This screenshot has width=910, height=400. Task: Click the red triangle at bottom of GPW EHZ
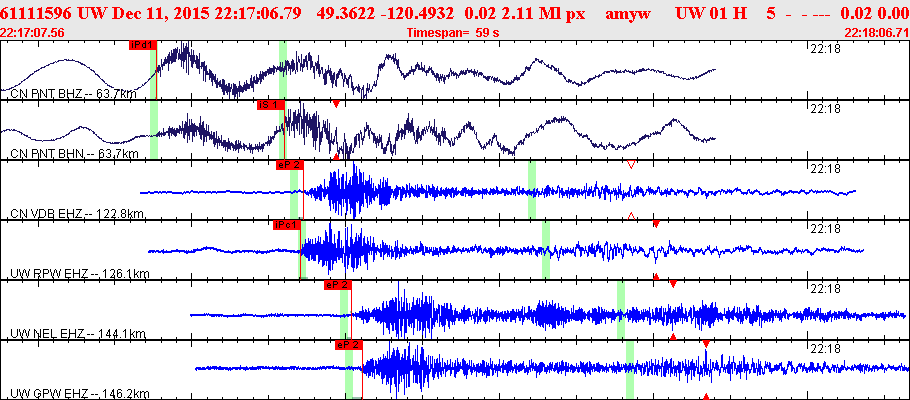point(706,397)
